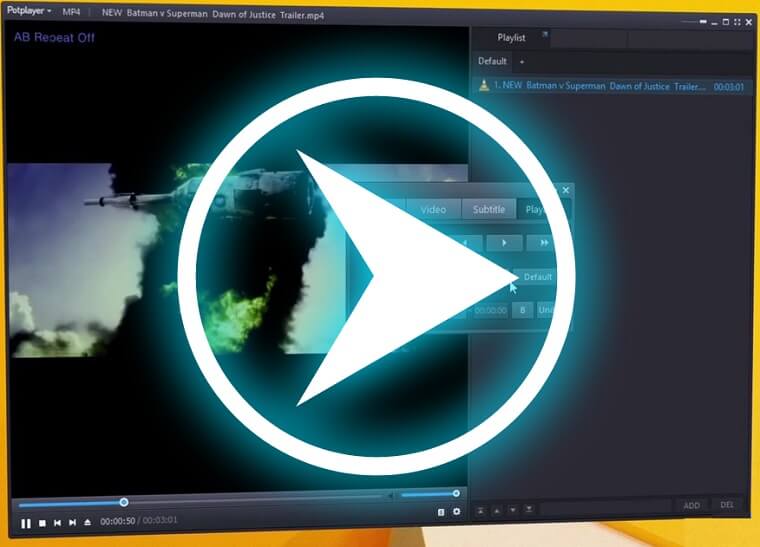The height and width of the screenshot is (547, 760).
Task: Open the Potplayer main menu dropdown
Action: point(29,11)
